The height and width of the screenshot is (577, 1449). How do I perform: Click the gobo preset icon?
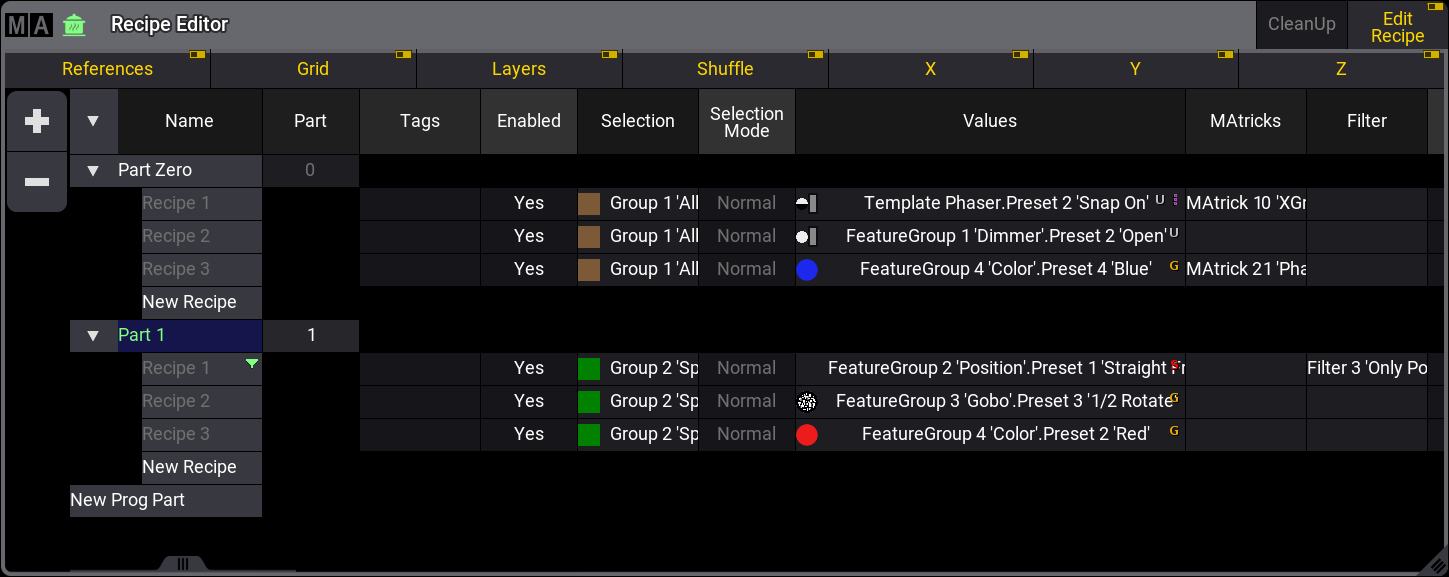click(807, 401)
